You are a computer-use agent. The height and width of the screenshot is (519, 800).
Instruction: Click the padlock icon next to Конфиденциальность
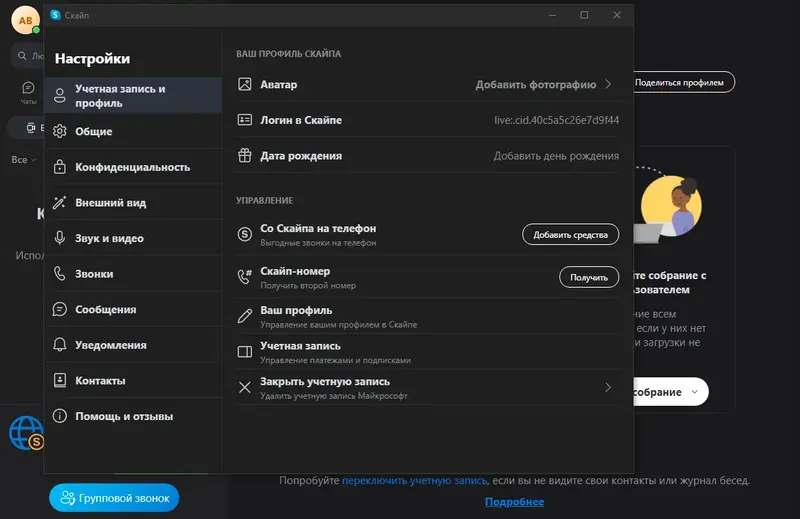[60, 167]
